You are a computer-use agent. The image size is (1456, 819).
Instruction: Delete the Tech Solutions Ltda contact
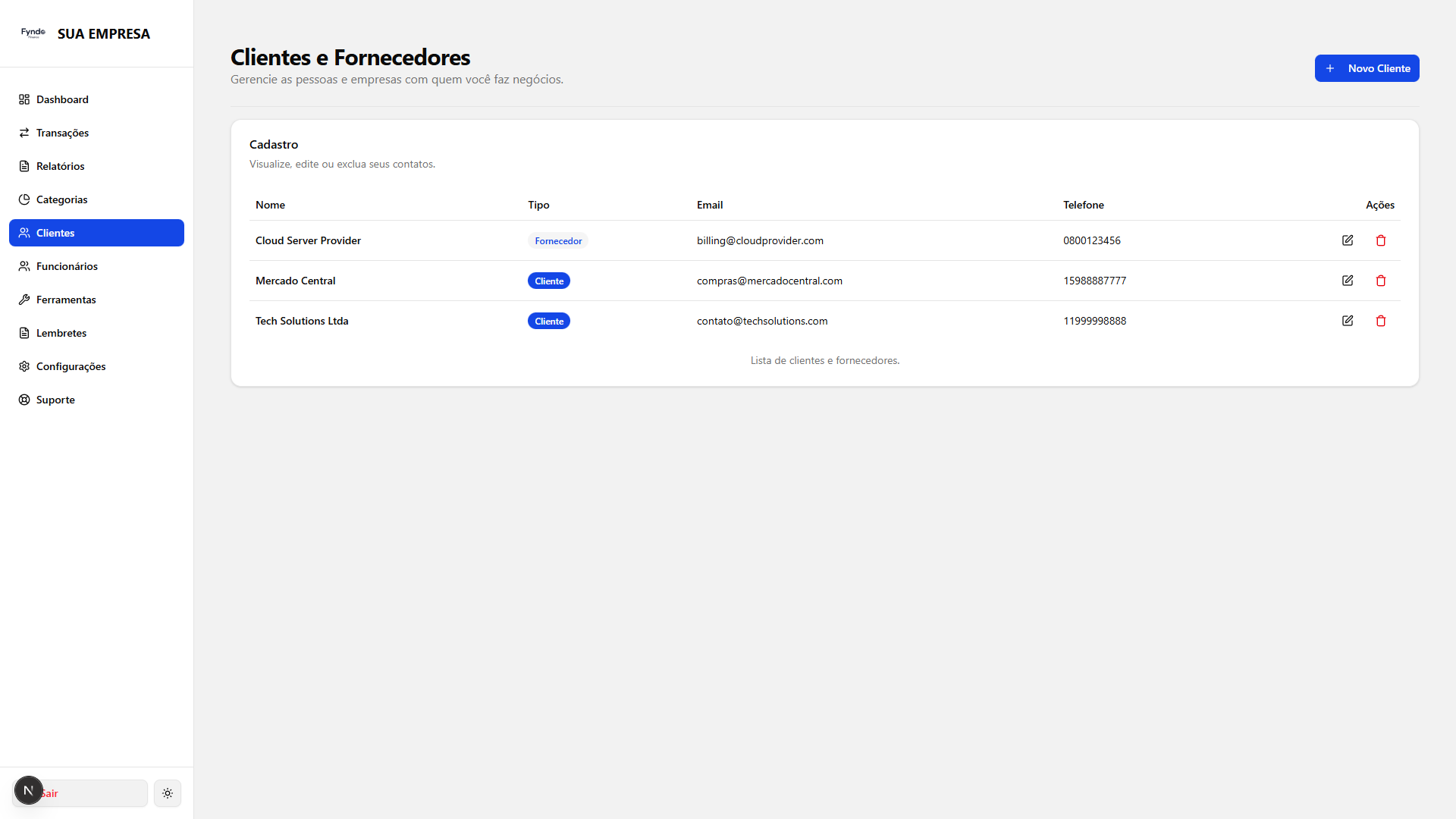1381,321
